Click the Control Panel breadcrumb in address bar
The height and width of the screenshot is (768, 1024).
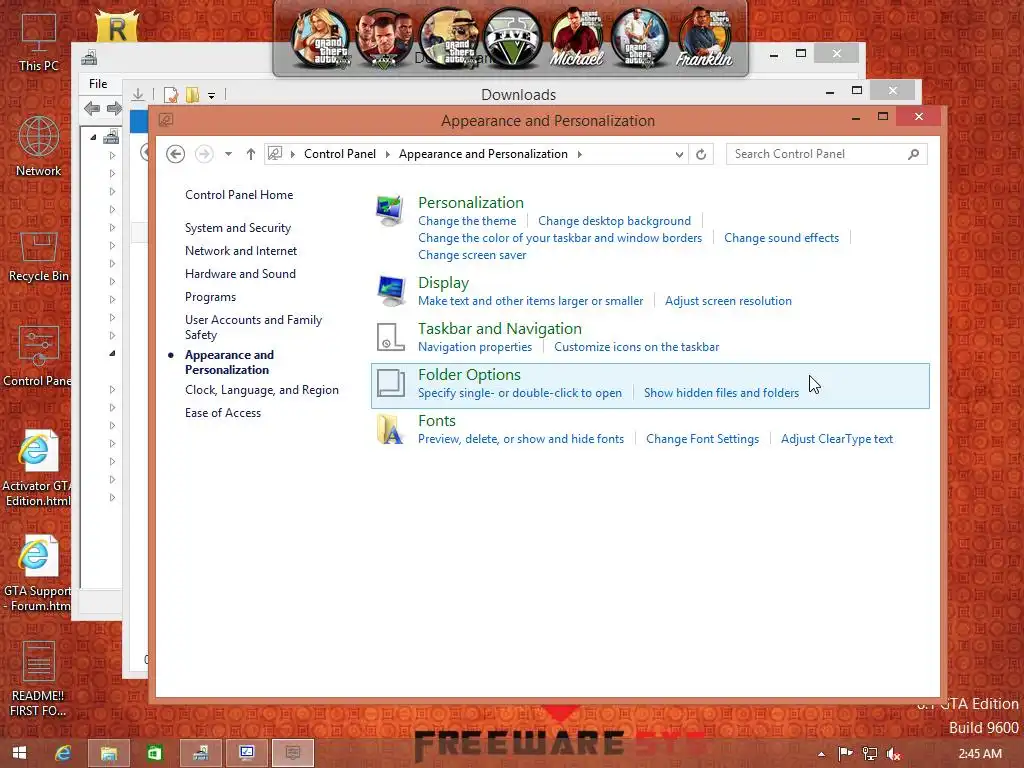tap(340, 154)
